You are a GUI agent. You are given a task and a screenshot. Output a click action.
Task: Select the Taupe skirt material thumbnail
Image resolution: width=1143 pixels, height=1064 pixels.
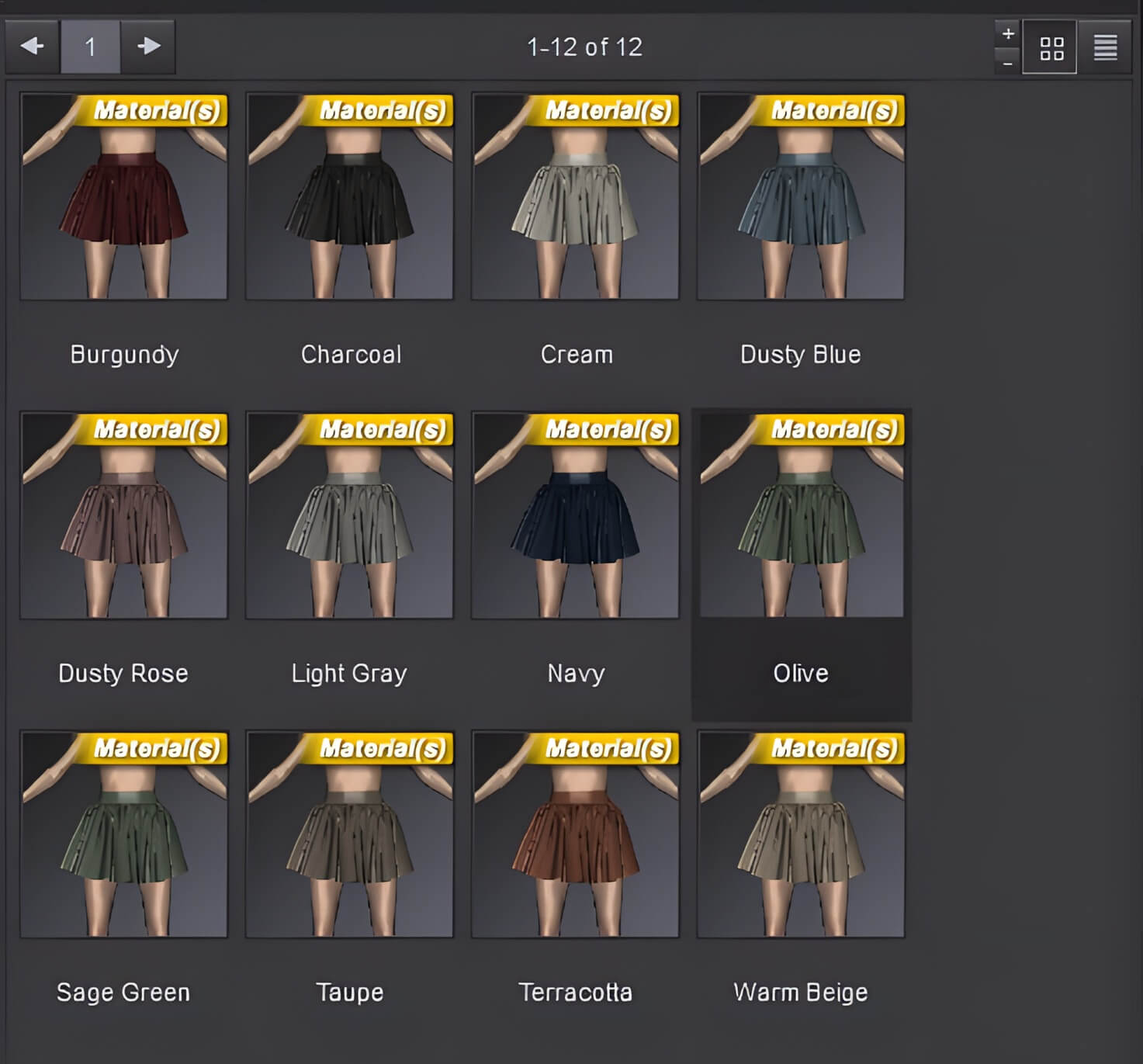tap(350, 834)
